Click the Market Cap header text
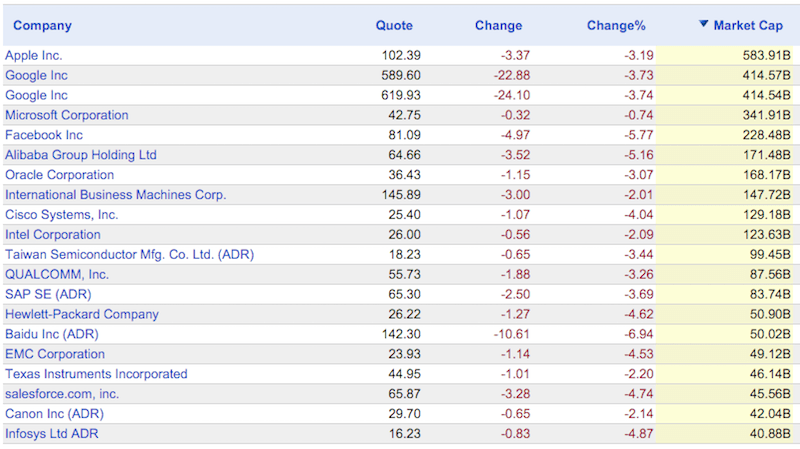 (x=748, y=25)
